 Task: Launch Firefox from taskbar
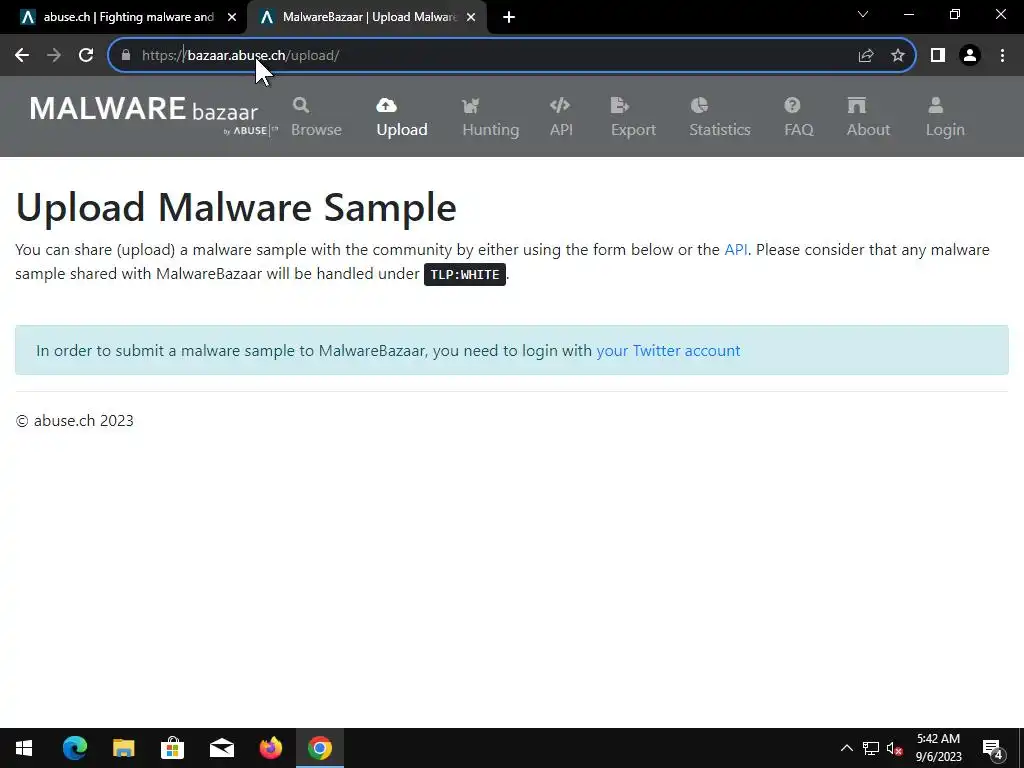[x=270, y=748]
